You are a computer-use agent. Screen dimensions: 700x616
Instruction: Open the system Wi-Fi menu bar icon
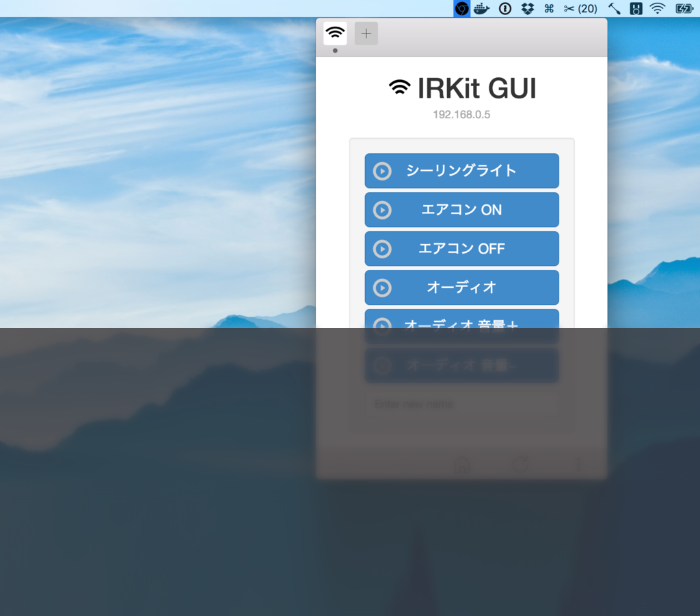(x=658, y=8)
